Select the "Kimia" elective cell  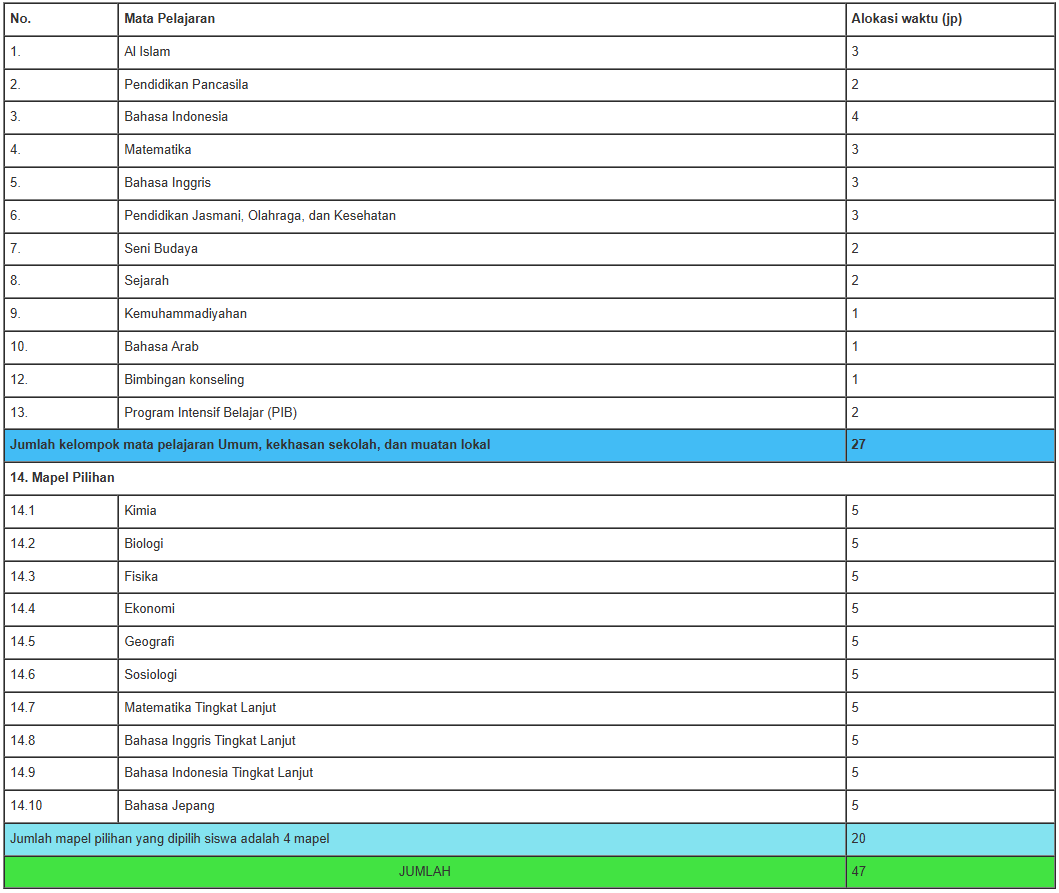(140, 511)
